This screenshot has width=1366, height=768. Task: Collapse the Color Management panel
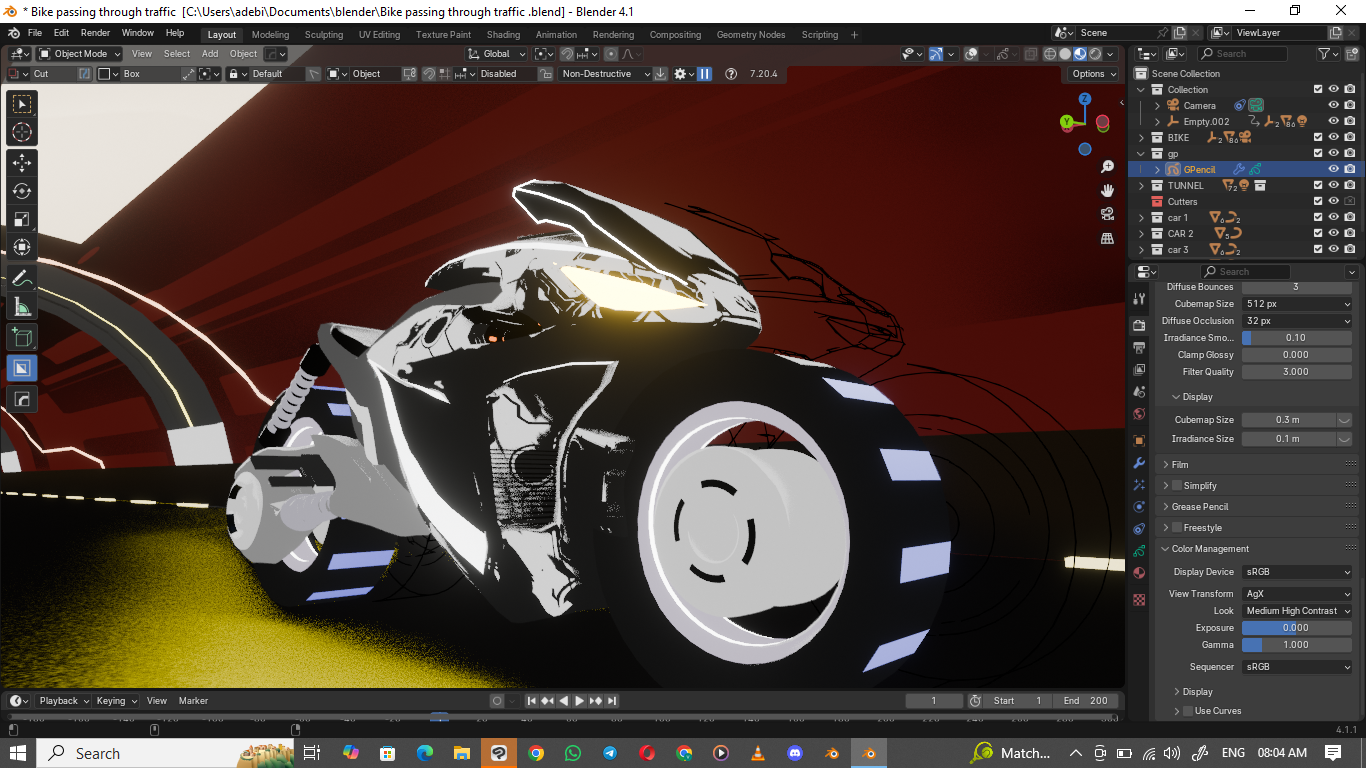click(x=1210, y=548)
